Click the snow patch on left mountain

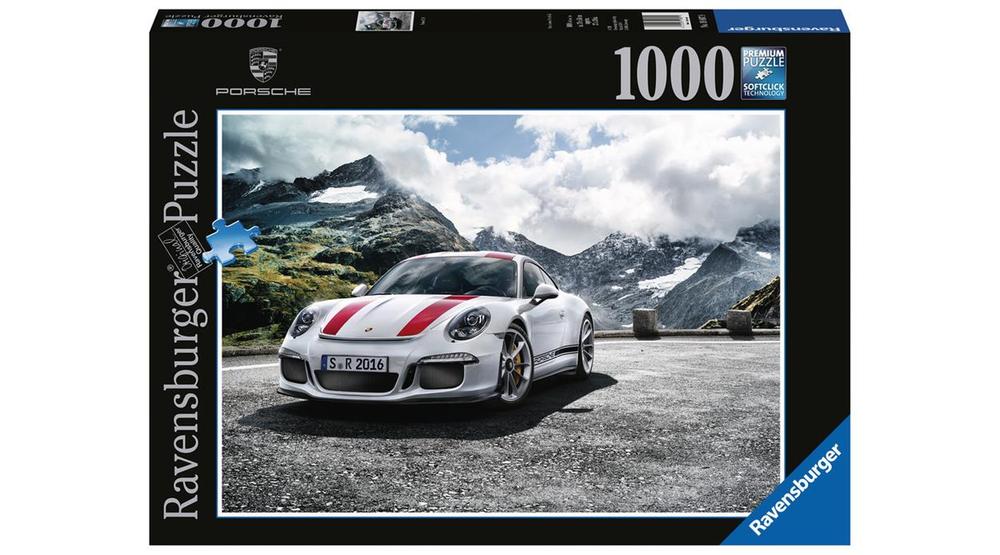[343, 194]
